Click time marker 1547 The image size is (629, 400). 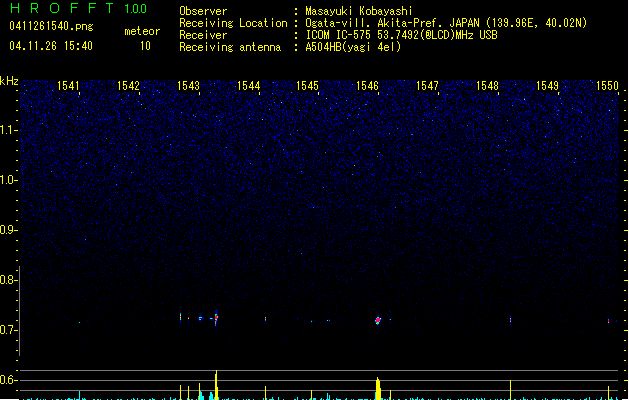pyautogui.click(x=428, y=86)
